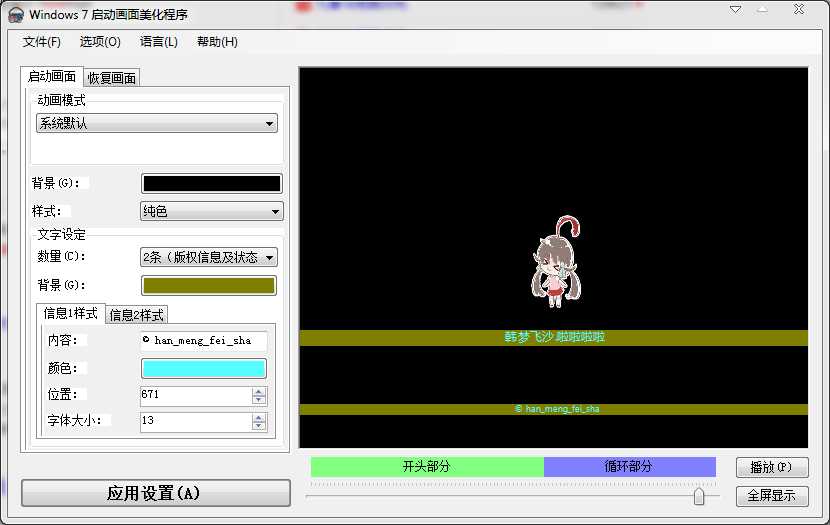Screen dimensions: 830x525
Task: Expand the 数量(C) text count dropdown
Action: point(209,257)
